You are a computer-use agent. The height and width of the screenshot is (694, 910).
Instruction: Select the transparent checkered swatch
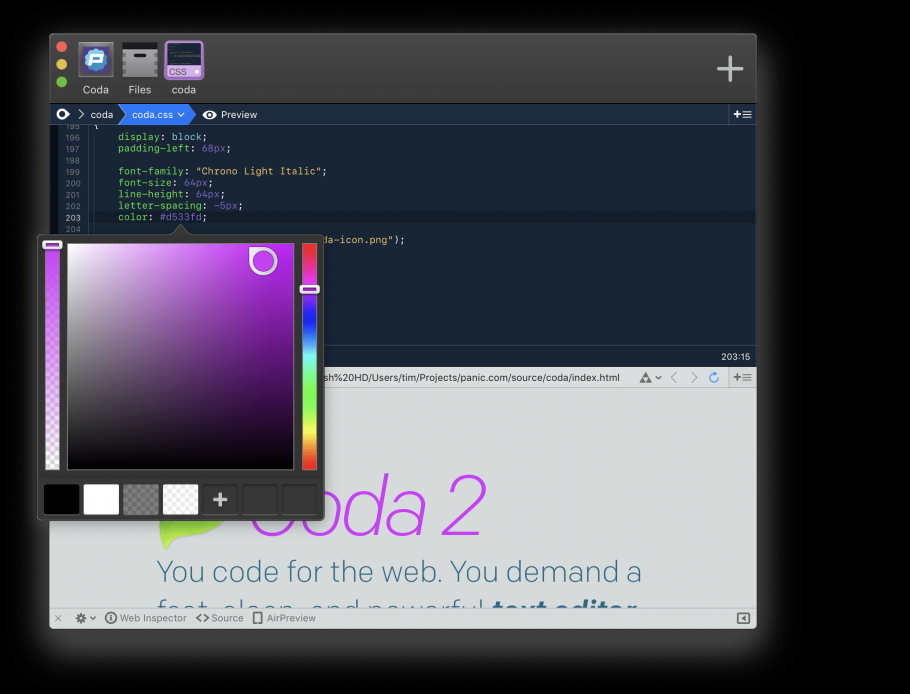(180, 499)
